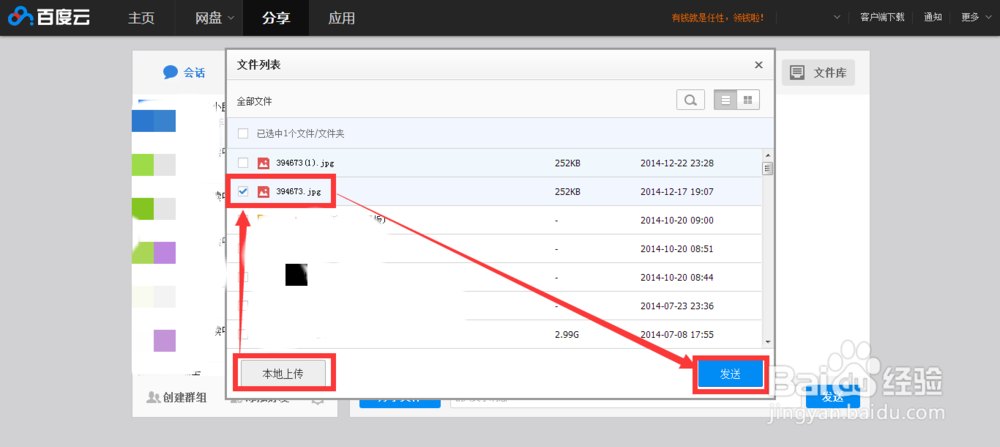Click image icon of 394673.jpg
Viewport: 1000px width, 447px height.
coord(263,191)
